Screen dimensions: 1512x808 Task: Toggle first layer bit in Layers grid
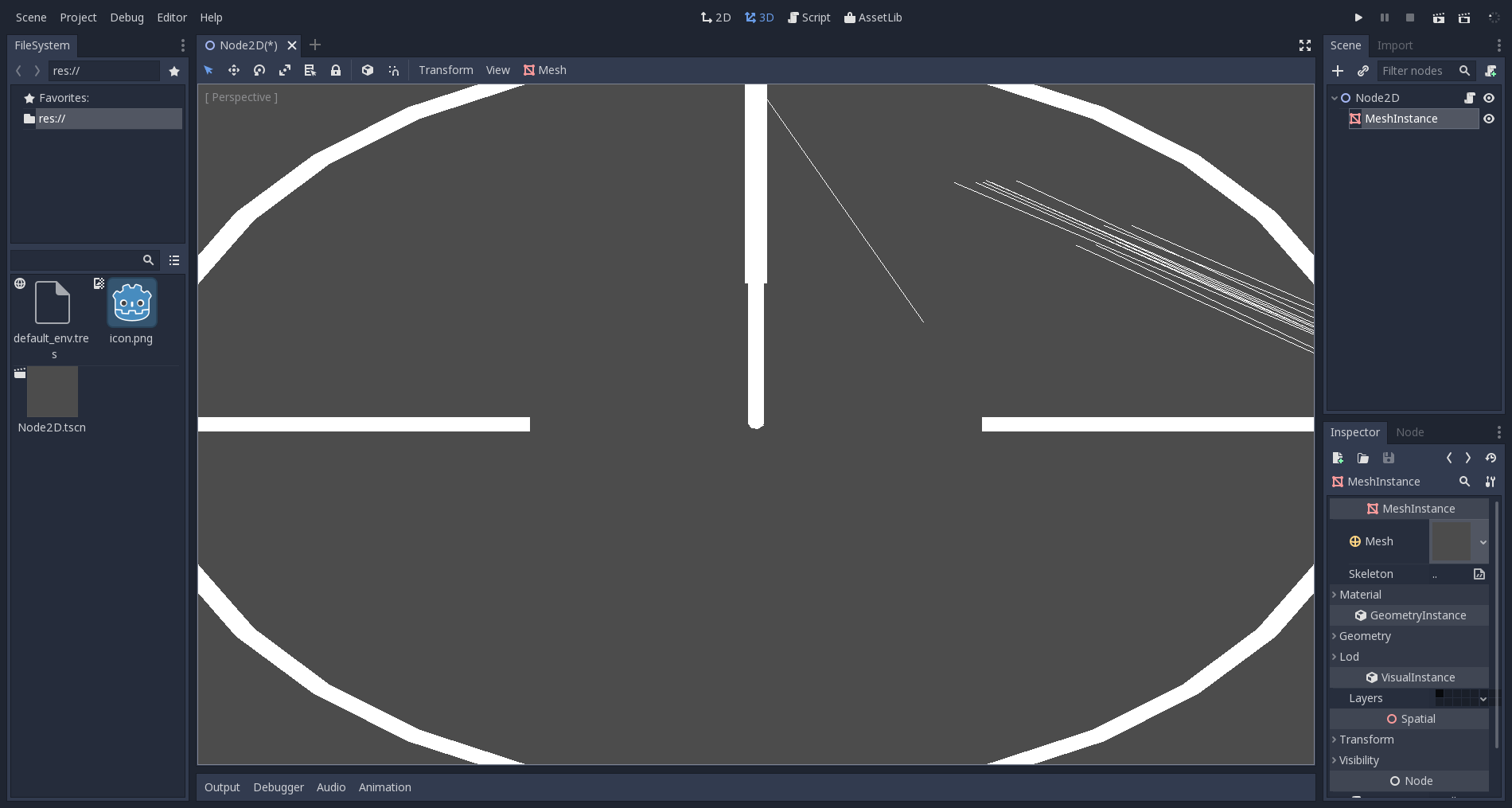click(1440, 693)
